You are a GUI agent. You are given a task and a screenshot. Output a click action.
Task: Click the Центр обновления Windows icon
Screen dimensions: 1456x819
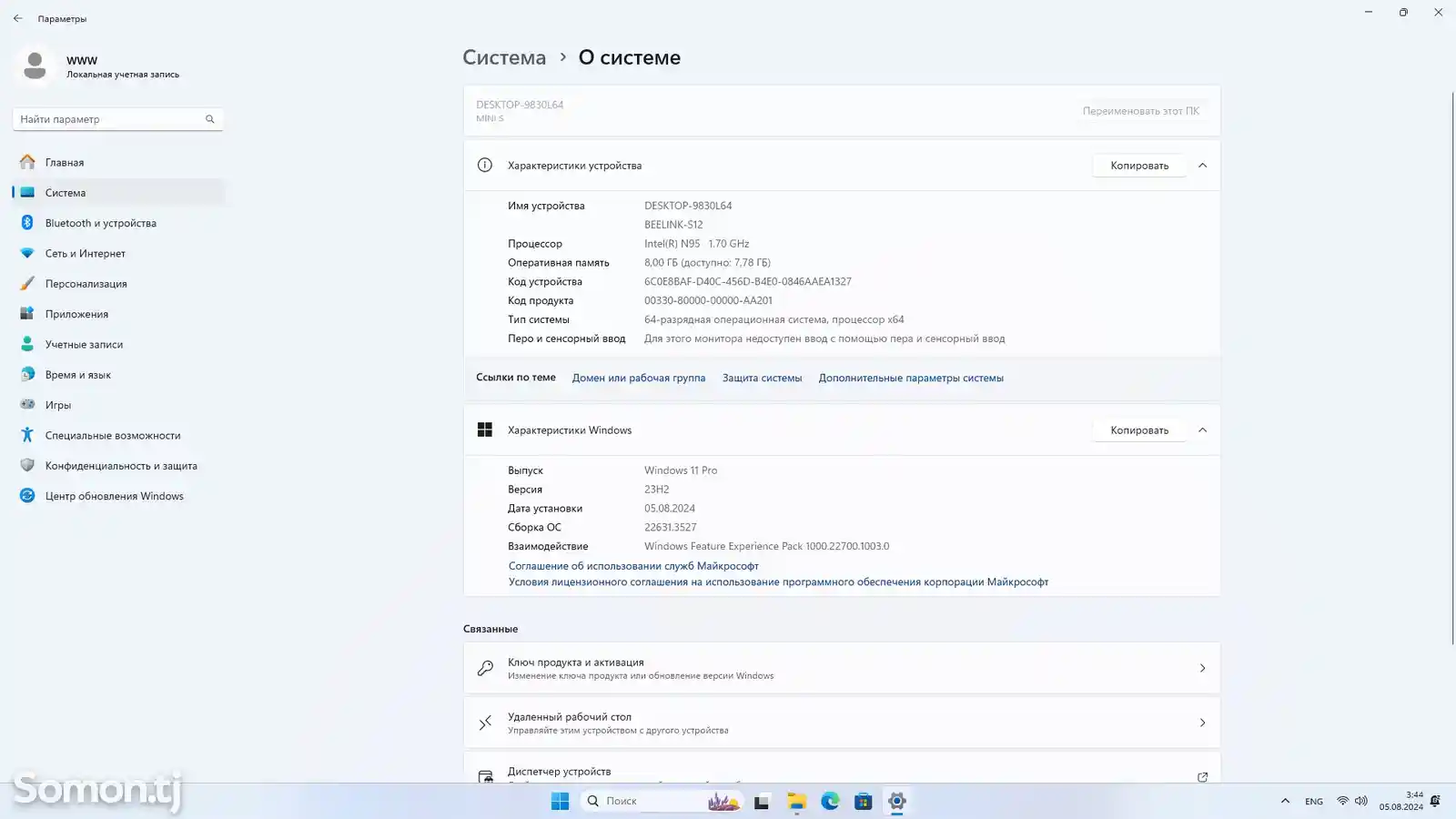pos(27,496)
